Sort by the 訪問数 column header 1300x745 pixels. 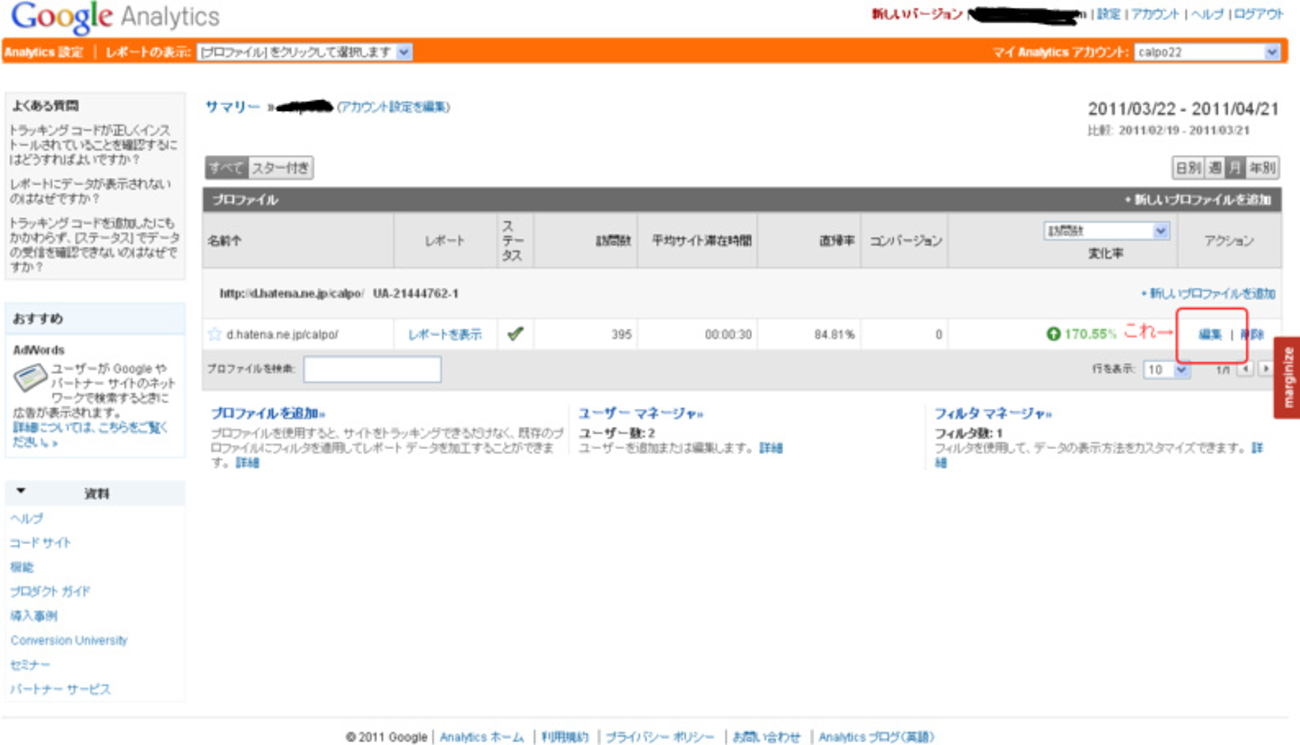point(614,241)
